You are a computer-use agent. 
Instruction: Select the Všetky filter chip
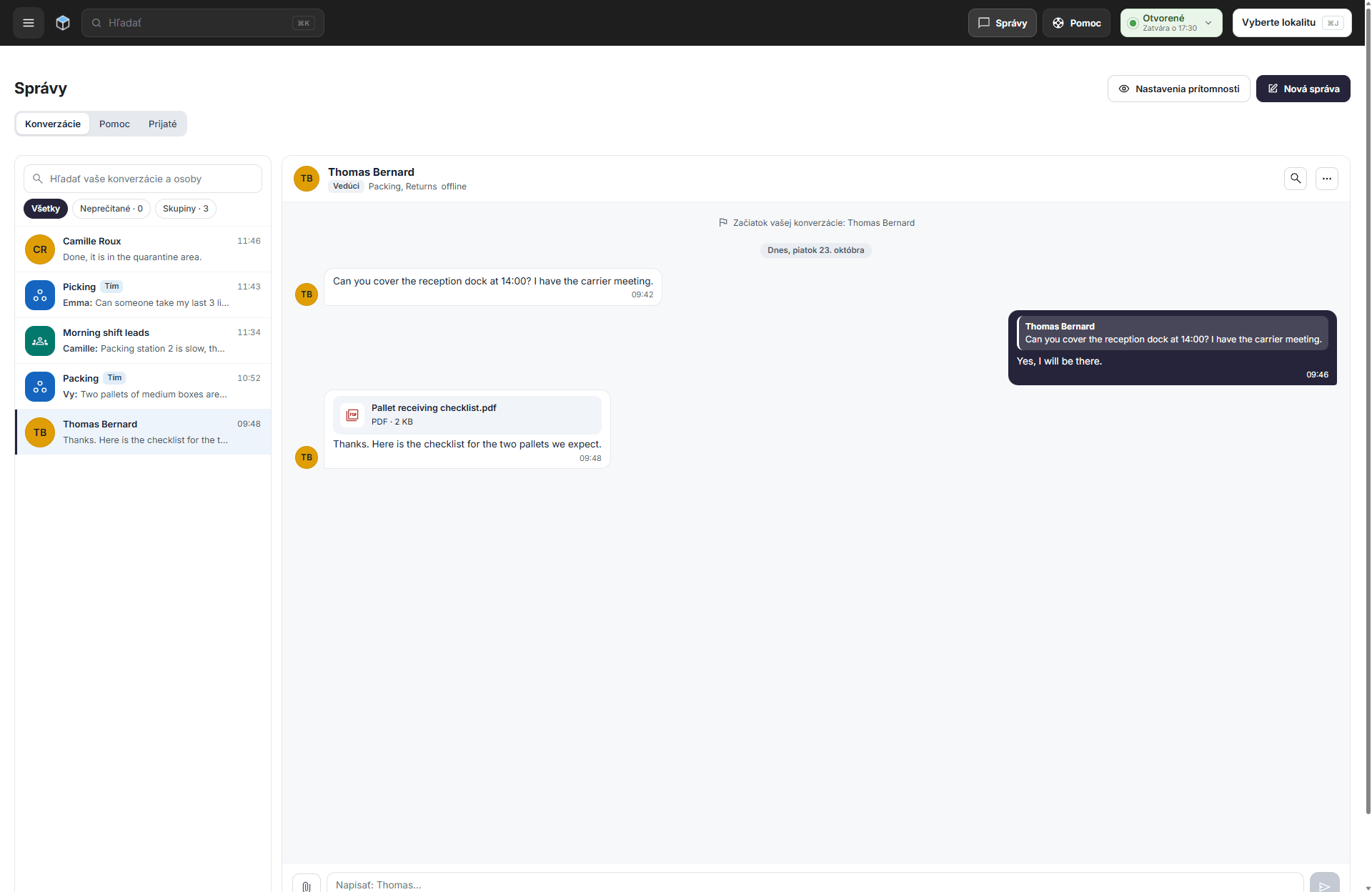tap(46, 209)
